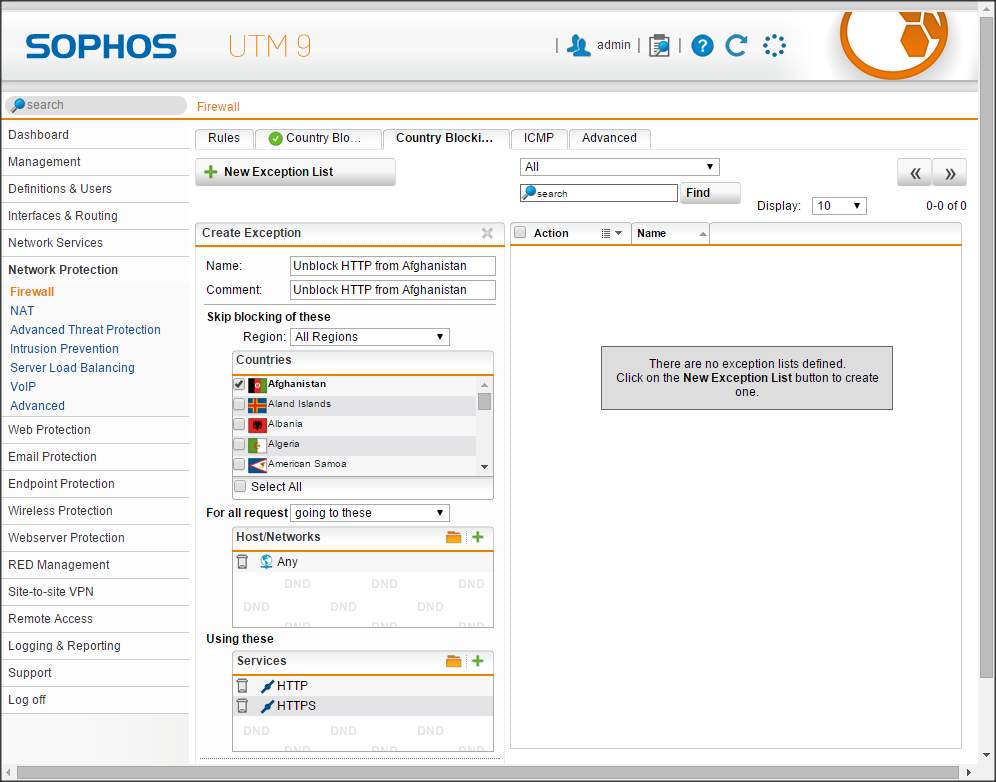Image resolution: width=996 pixels, height=782 pixels.
Task: Close the Create Exception panel
Action: [487, 233]
